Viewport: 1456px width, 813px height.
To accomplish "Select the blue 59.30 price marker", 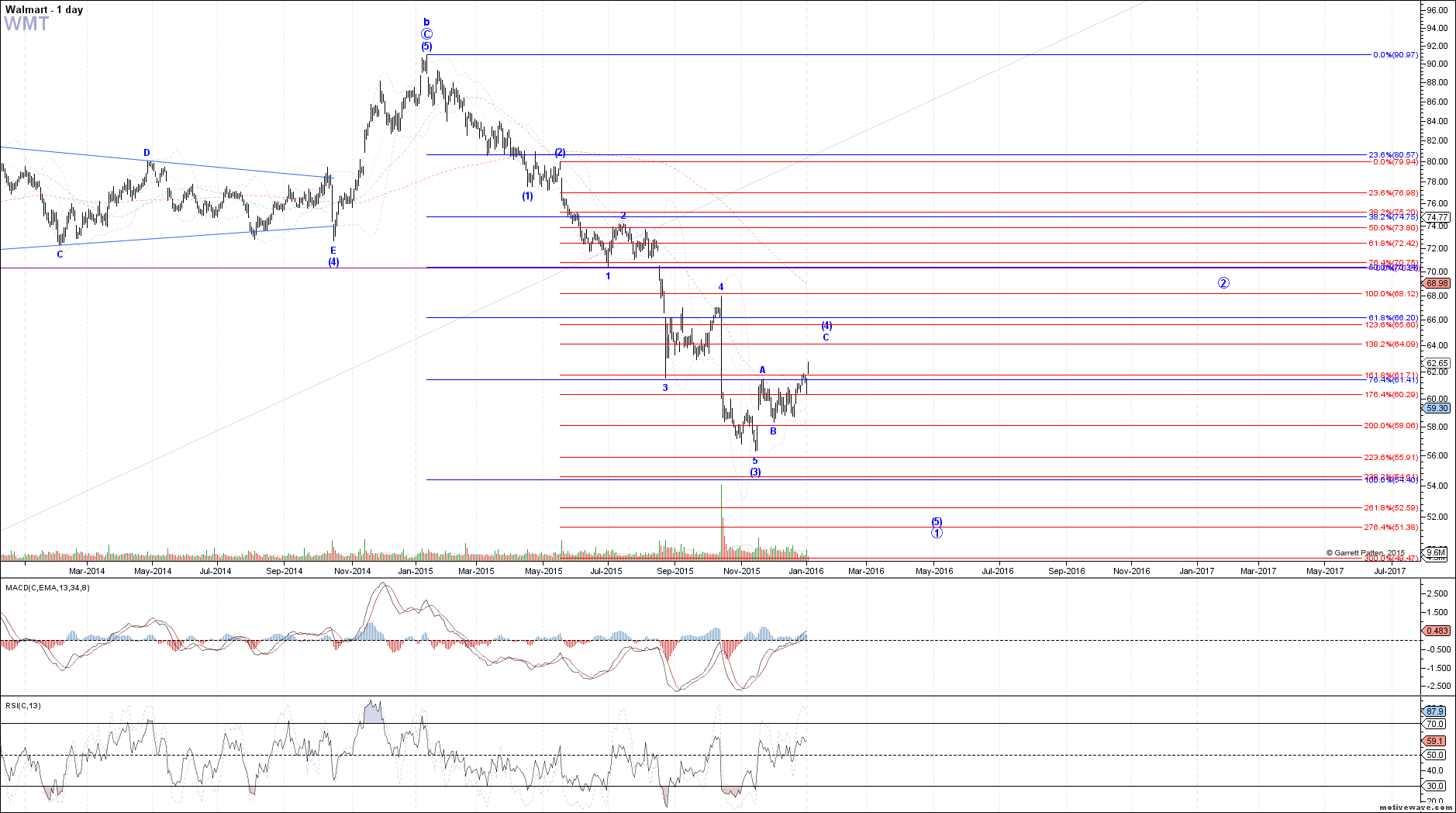I will click(1437, 408).
